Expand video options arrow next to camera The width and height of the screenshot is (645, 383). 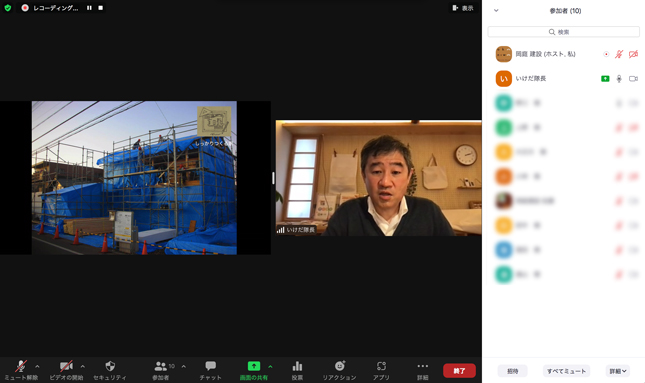point(83,366)
